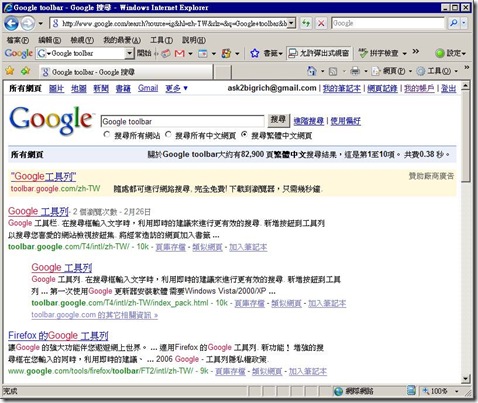
Task: Select the 搜尋所有網站 radio button
Action: coord(107,135)
